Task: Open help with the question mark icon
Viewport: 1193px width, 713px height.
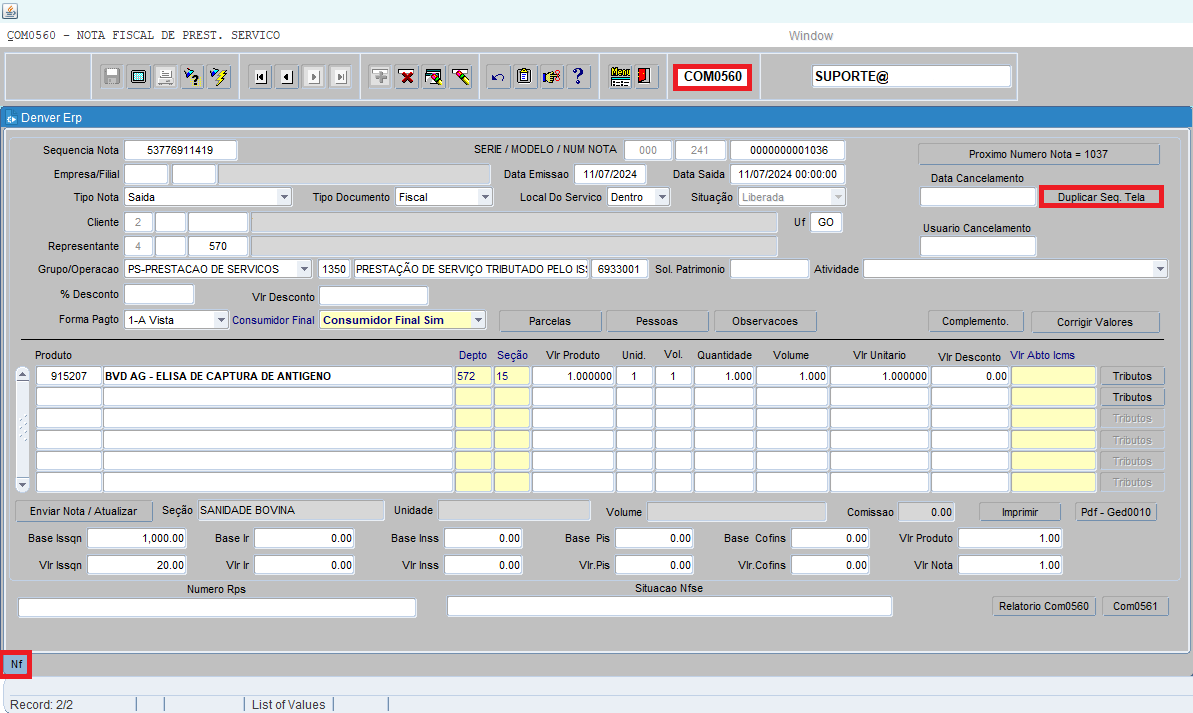Action: click(578, 77)
